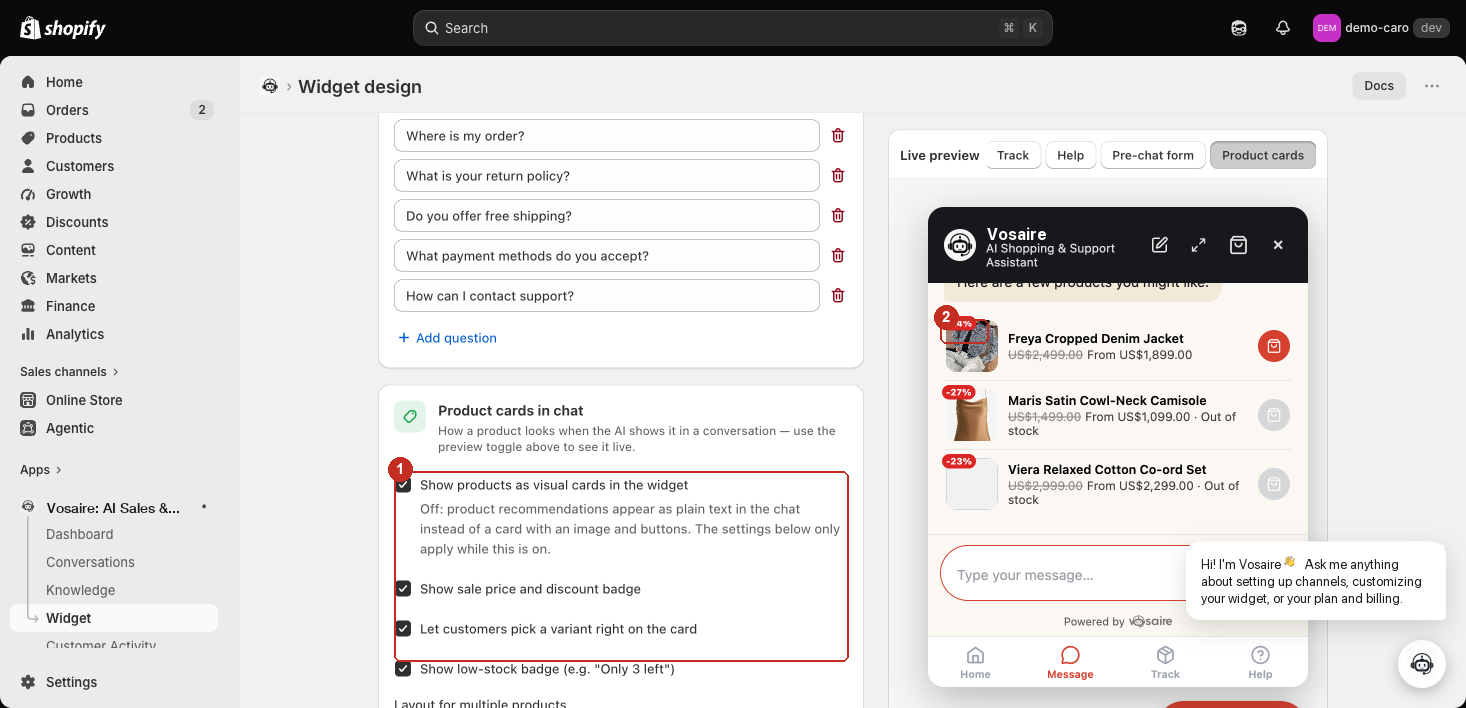
Task: Delete "How can I contact support?" question
Action: coord(838,296)
